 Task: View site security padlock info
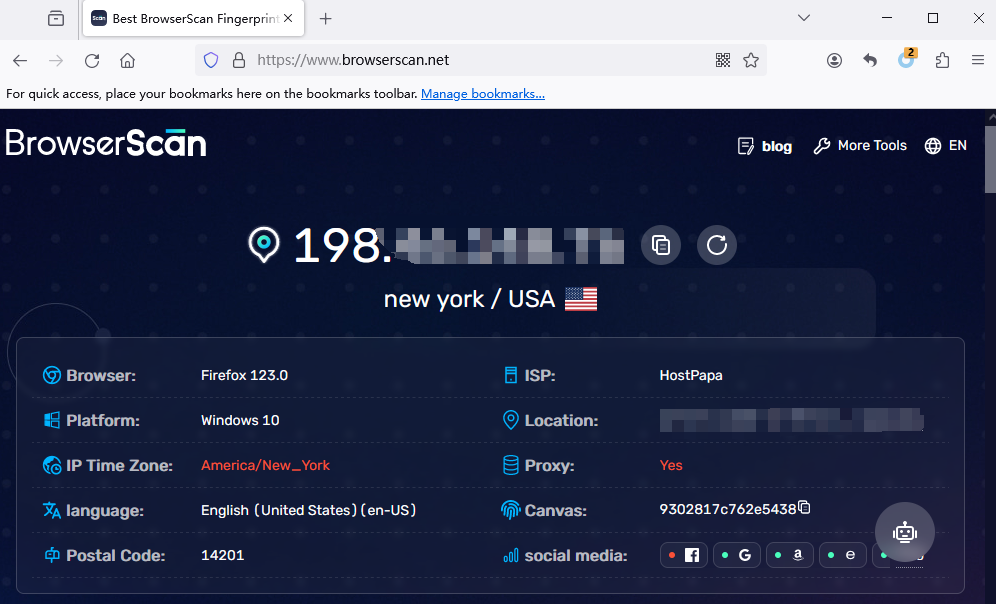pyautogui.click(x=239, y=60)
